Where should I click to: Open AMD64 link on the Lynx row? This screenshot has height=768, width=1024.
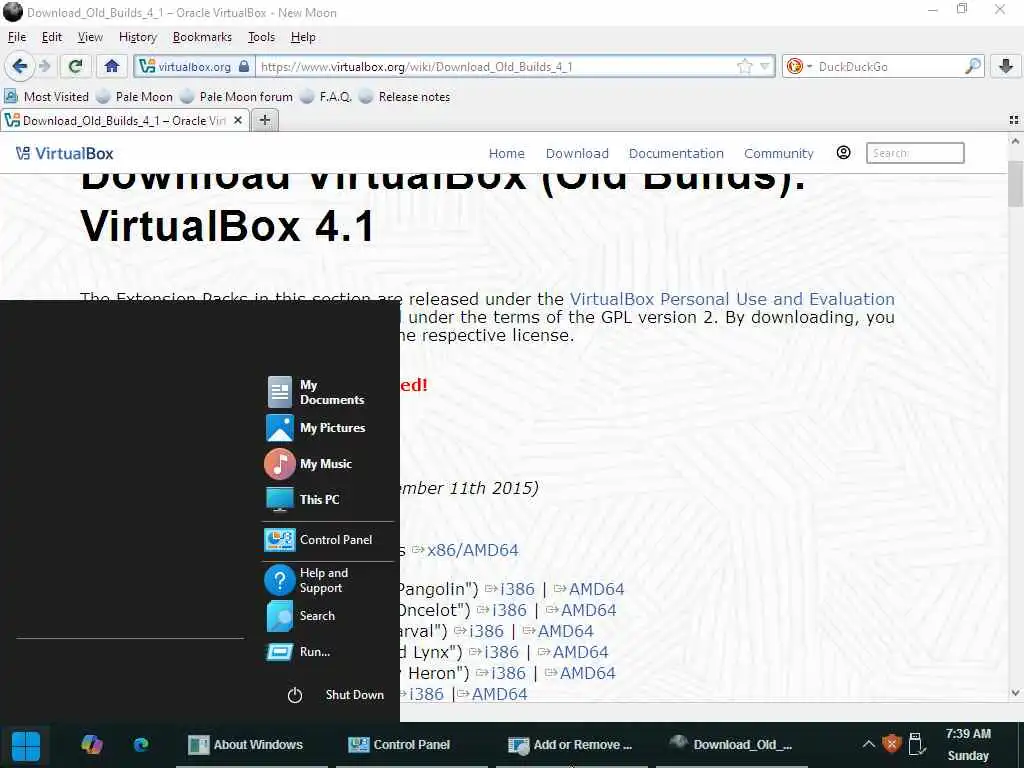[580, 652]
